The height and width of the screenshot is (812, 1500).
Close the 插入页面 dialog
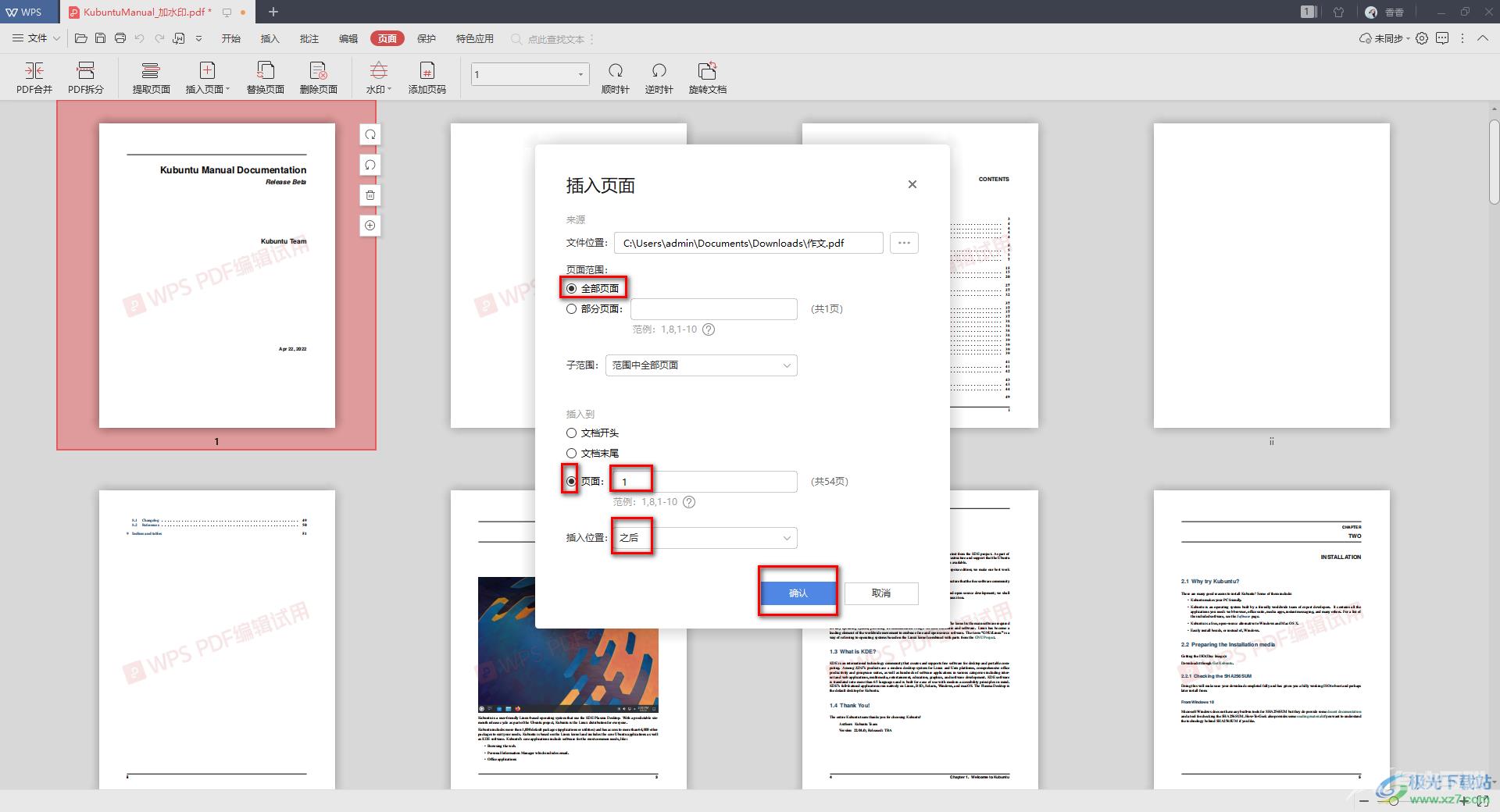pos(912,184)
